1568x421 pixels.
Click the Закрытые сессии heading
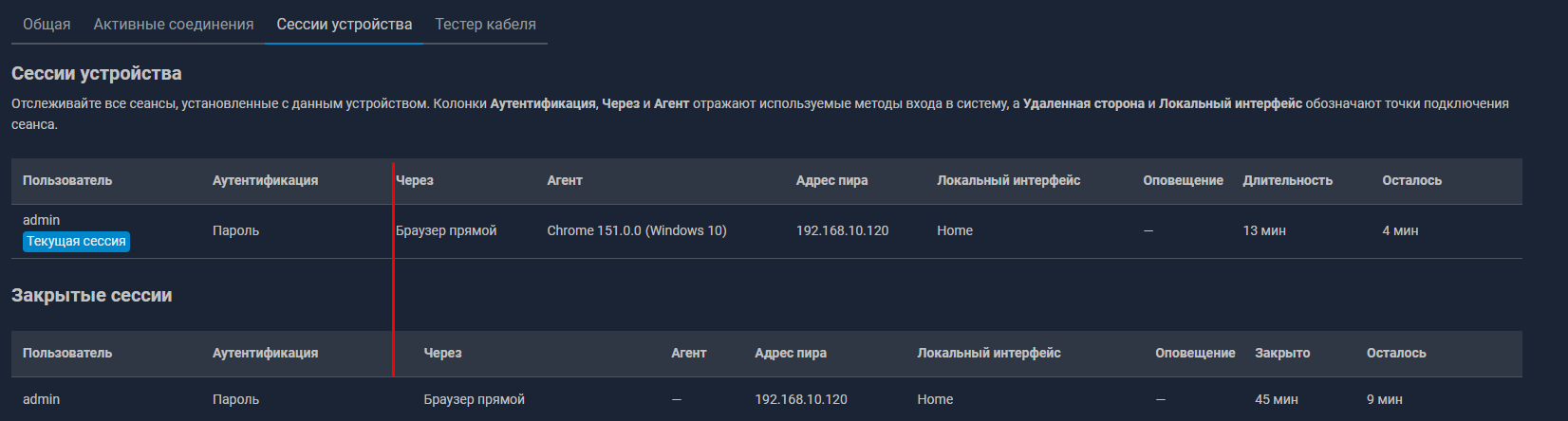[92, 295]
